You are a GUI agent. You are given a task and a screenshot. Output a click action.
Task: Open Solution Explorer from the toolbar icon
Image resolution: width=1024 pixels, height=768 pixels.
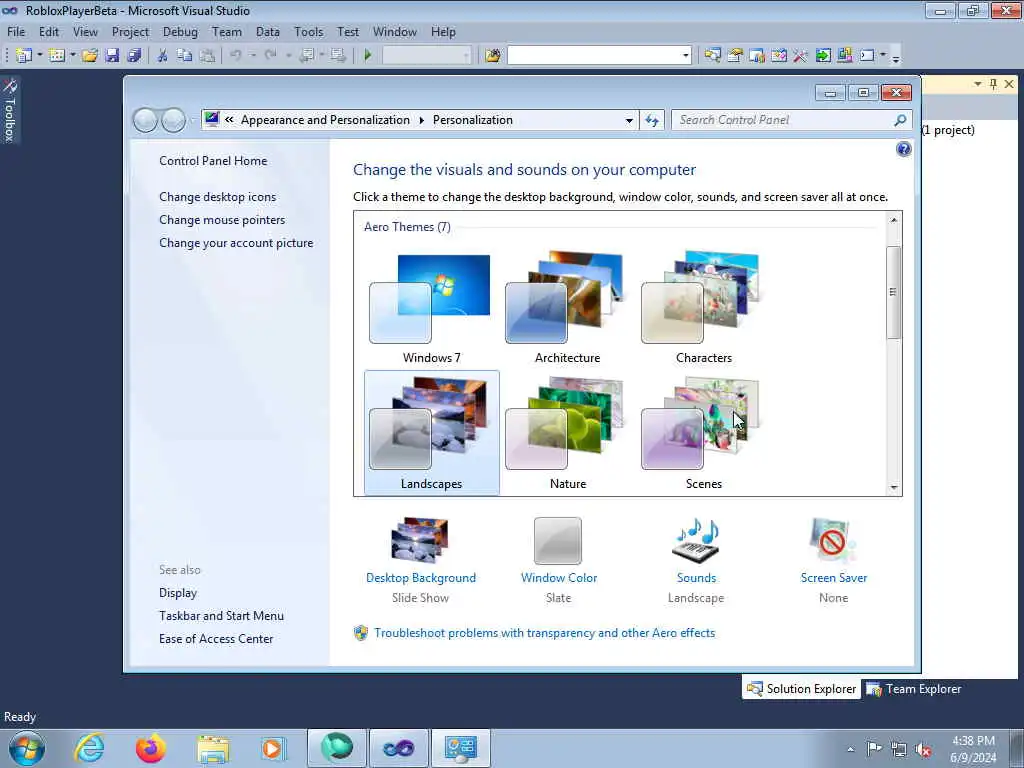pyautogui.click(x=712, y=56)
